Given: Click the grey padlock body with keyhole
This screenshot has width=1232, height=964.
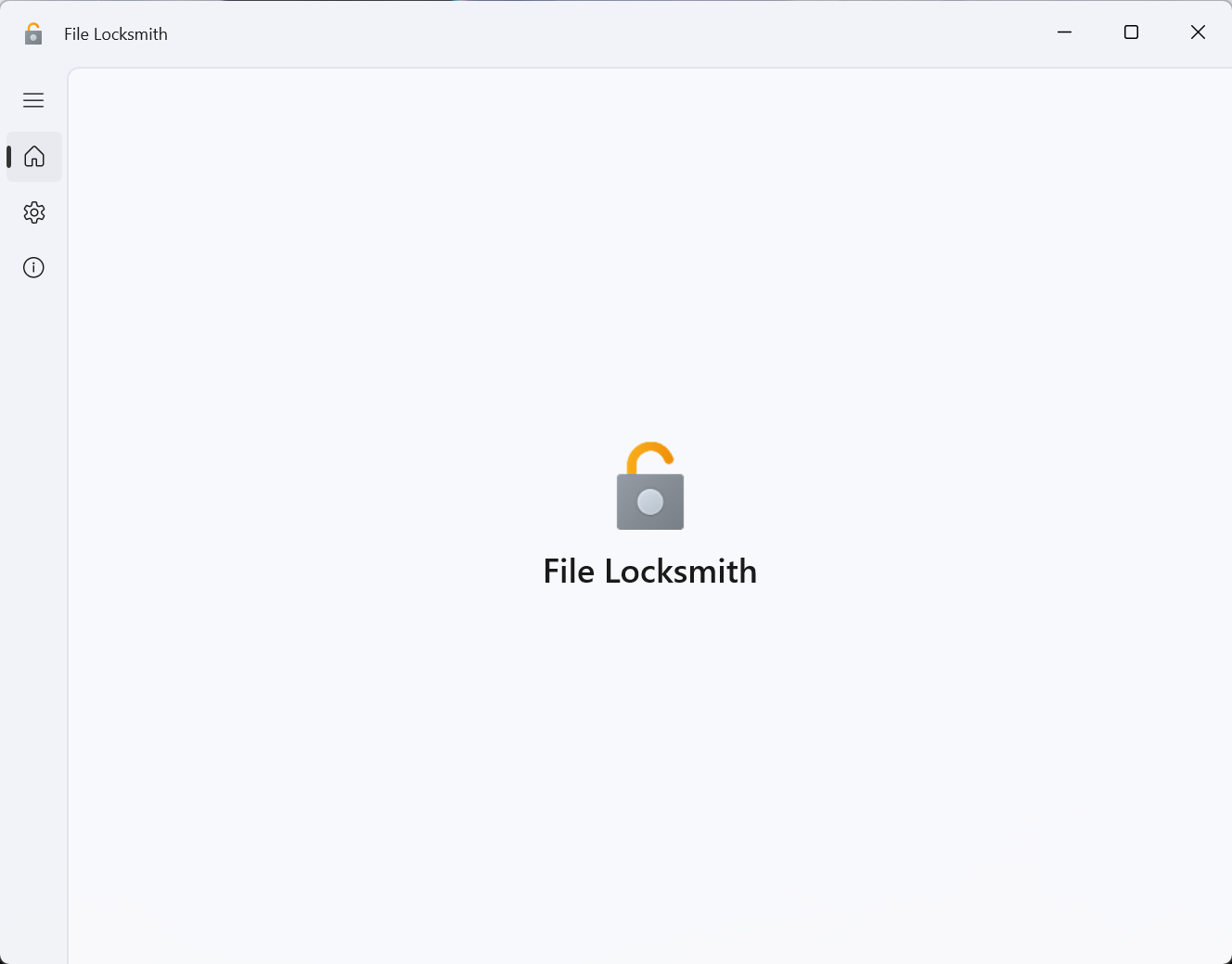Looking at the screenshot, I should (650, 502).
